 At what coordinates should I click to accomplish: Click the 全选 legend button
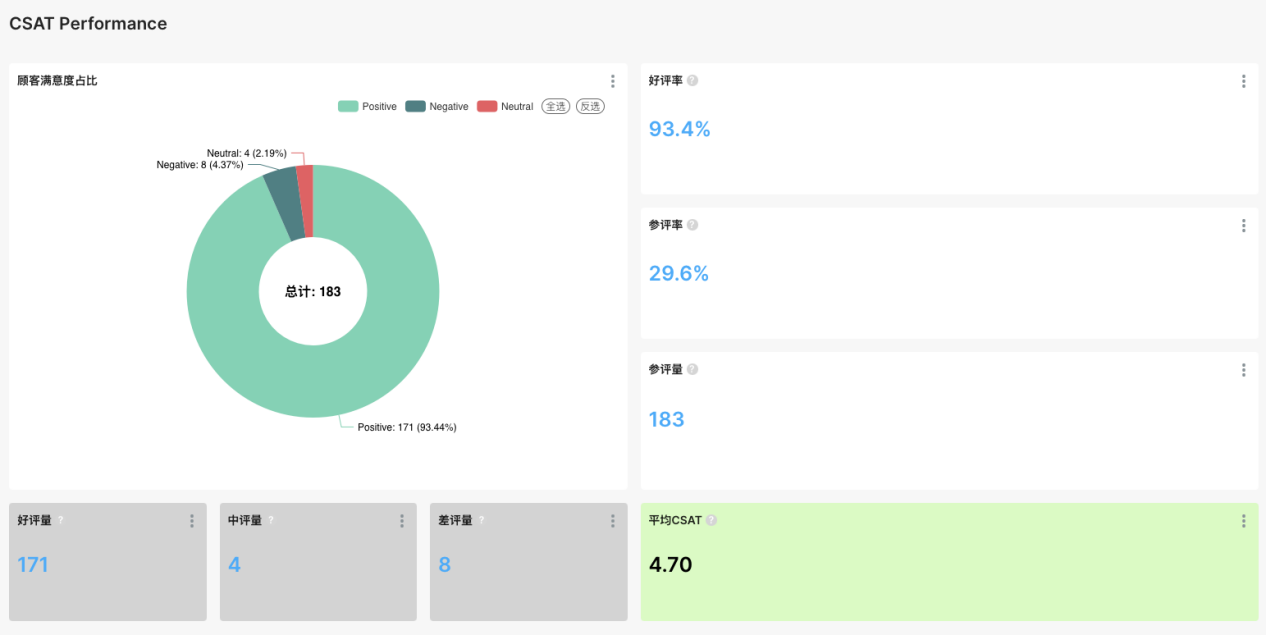pos(556,106)
